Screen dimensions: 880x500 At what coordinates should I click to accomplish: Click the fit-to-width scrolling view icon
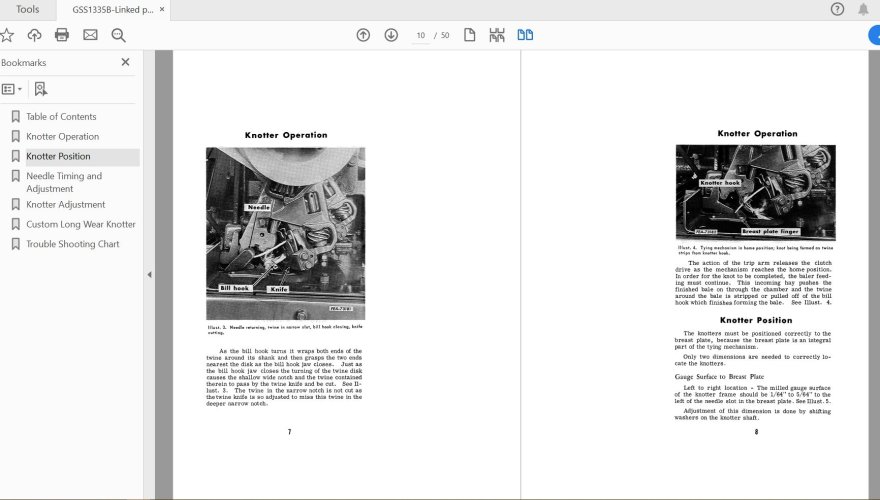[497, 35]
